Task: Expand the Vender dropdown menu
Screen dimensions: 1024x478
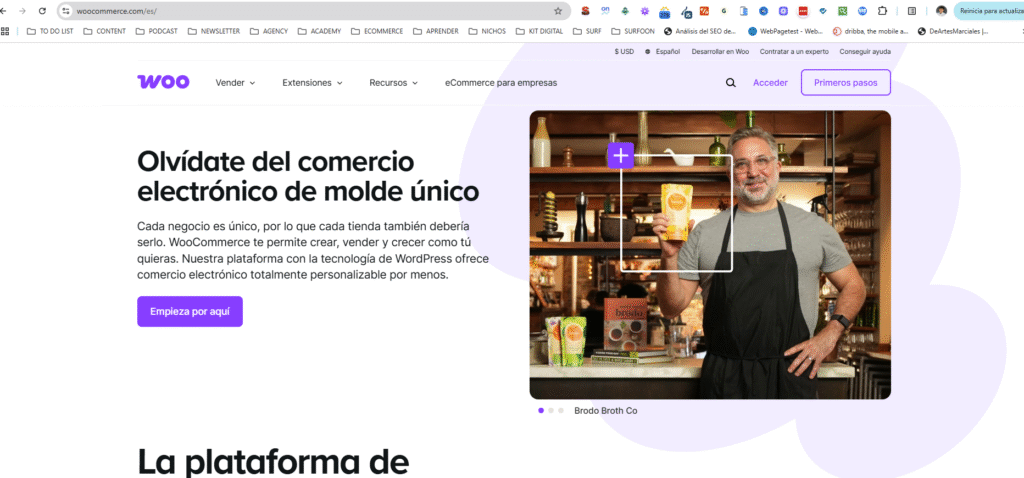Action: 235,83
